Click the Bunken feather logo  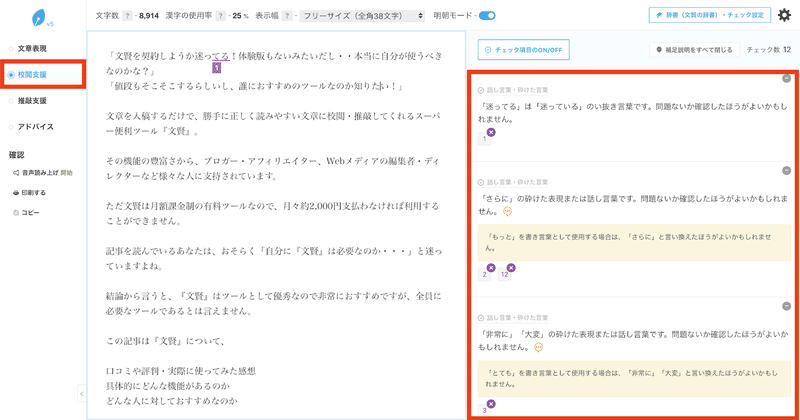click(x=39, y=18)
